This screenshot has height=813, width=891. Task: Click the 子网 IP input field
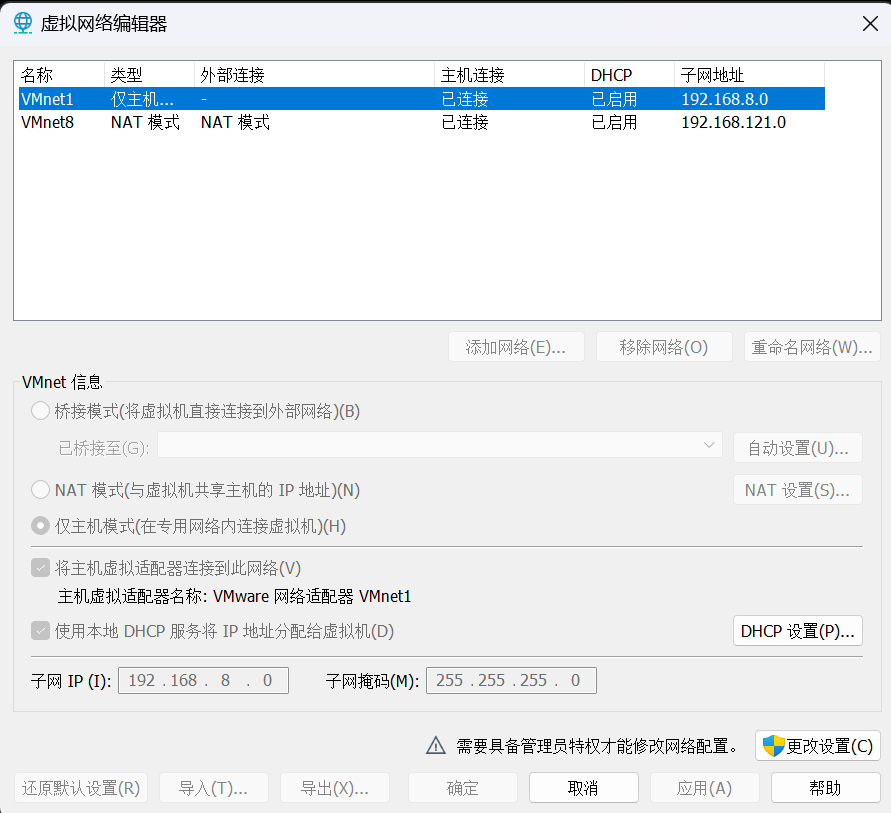click(x=203, y=680)
